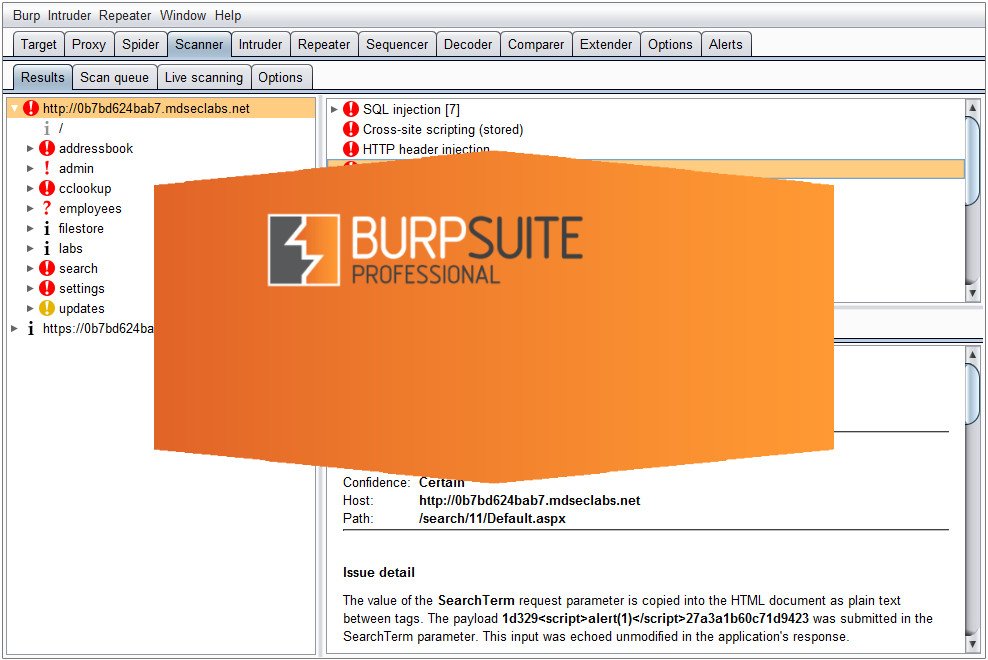Click the red exclamation beside admin
988x660 pixels.
pyautogui.click(x=47, y=168)
